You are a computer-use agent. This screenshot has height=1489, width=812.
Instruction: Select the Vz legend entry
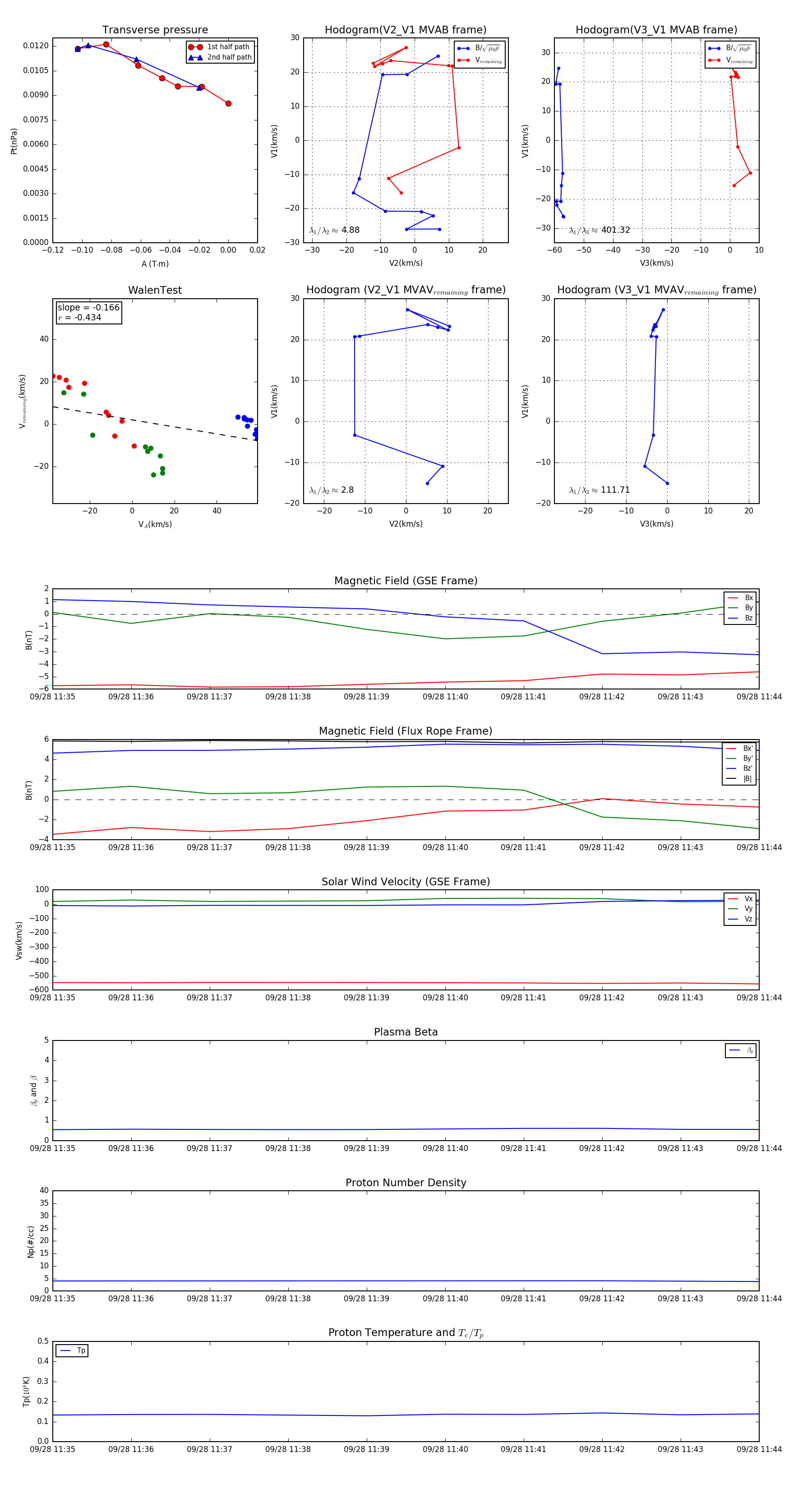(740, 919)
